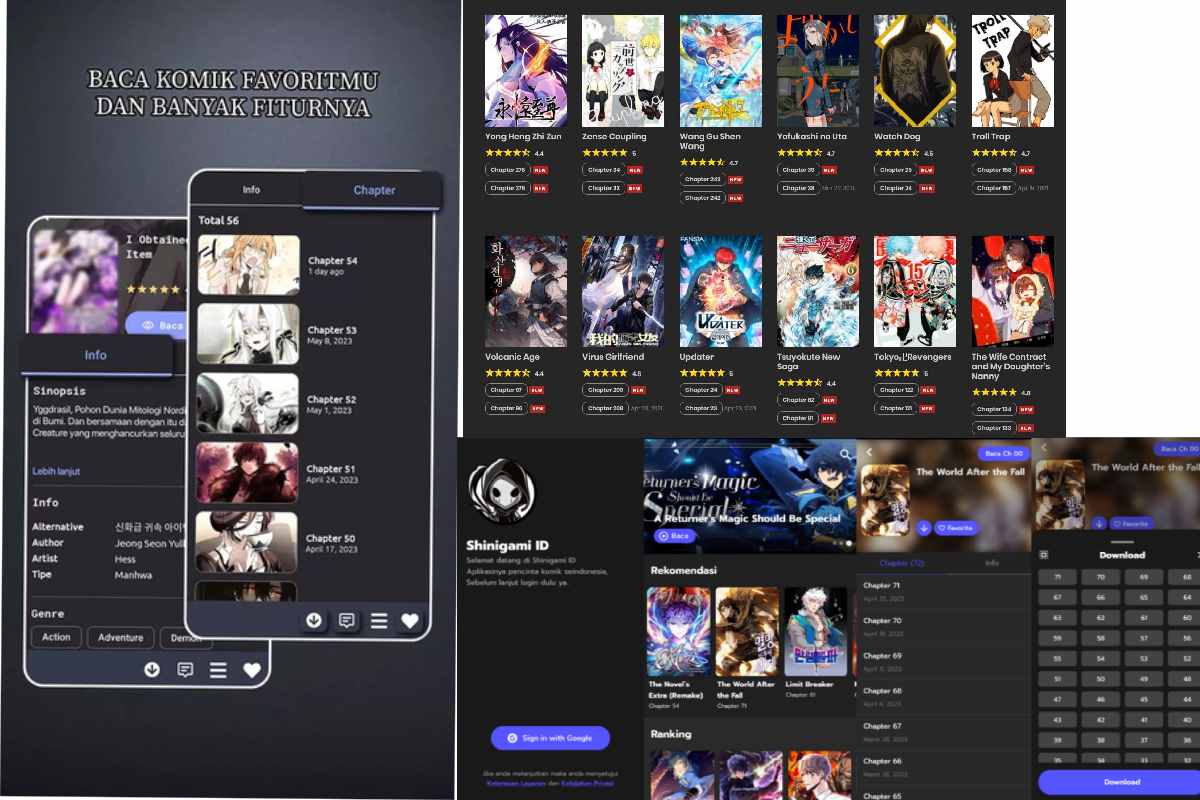Open comments icon in the Chapter list phone
Screen dimensions: 1200x800
(346, 621)
